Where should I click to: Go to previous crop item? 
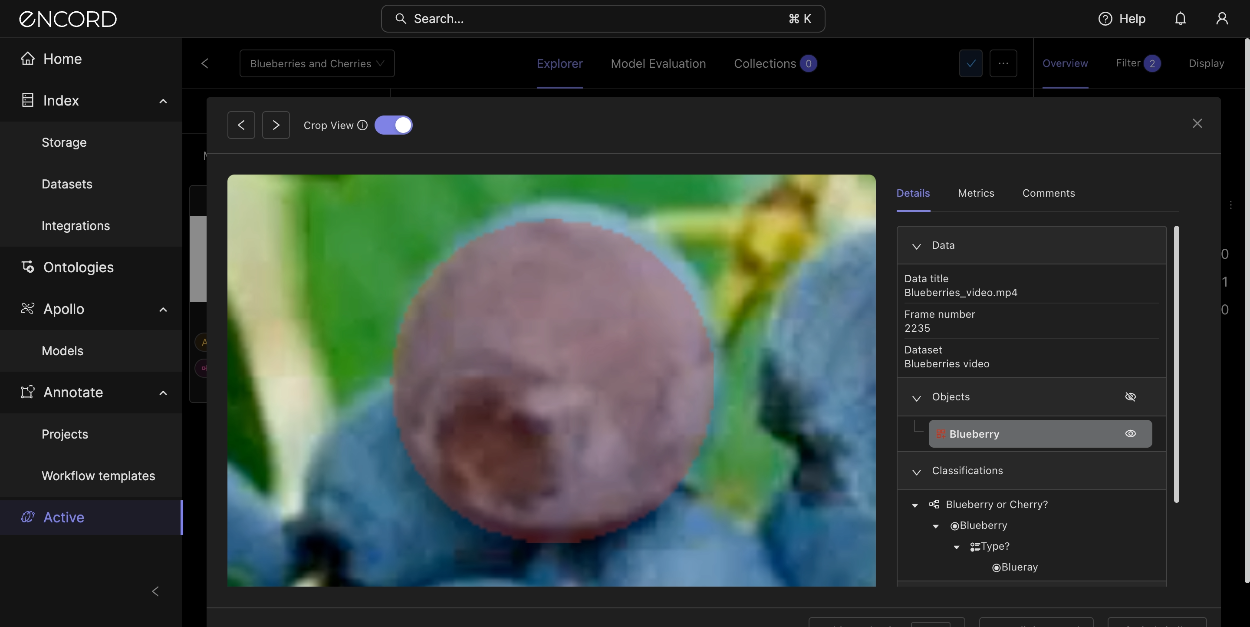(241, 125)
